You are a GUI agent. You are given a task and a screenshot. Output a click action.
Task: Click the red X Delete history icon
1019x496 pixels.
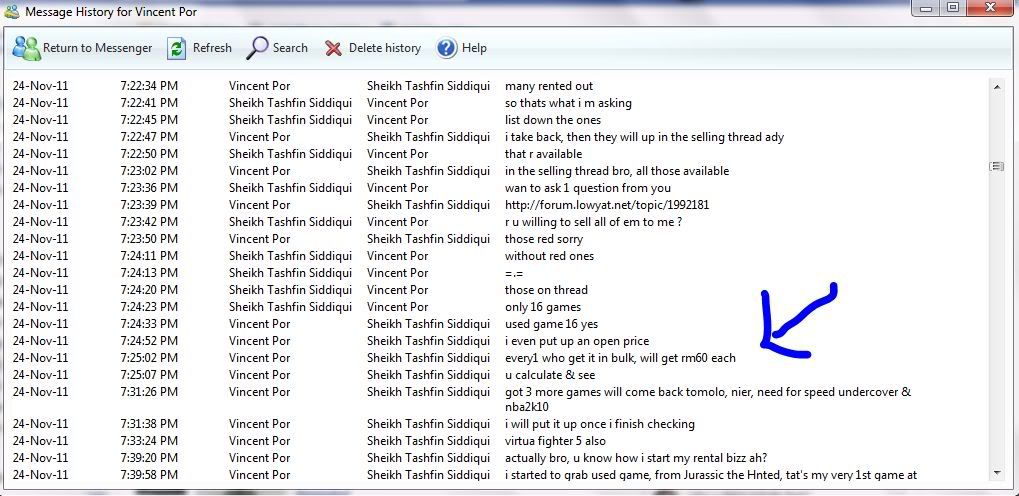pos(333,48)
